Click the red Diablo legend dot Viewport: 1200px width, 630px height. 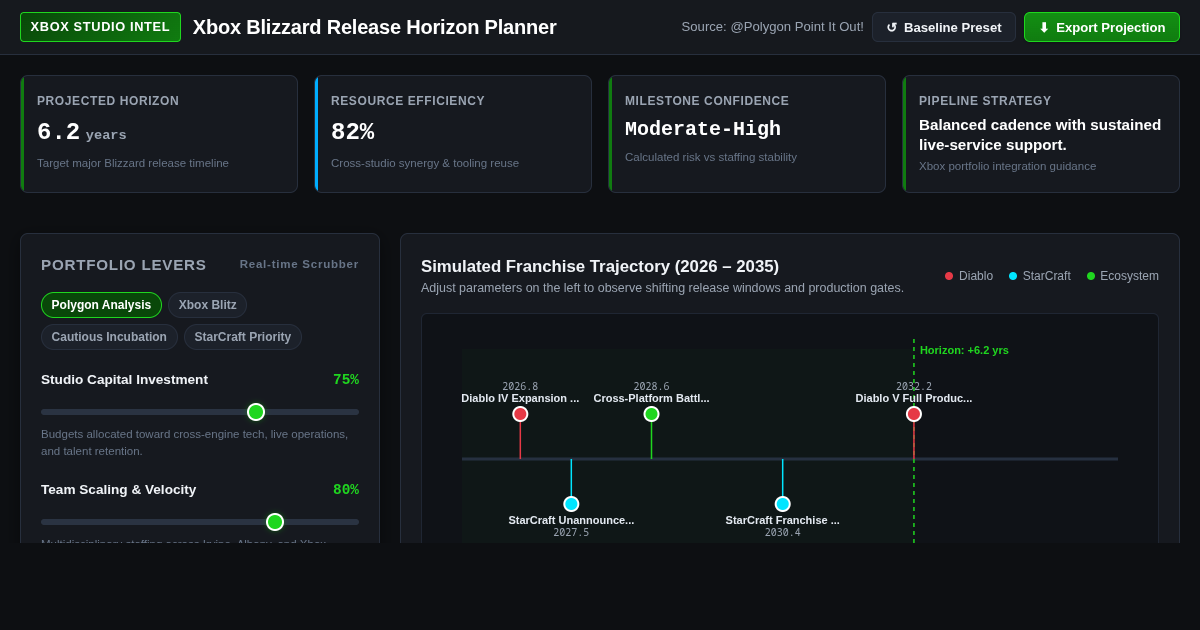[949, 276]
